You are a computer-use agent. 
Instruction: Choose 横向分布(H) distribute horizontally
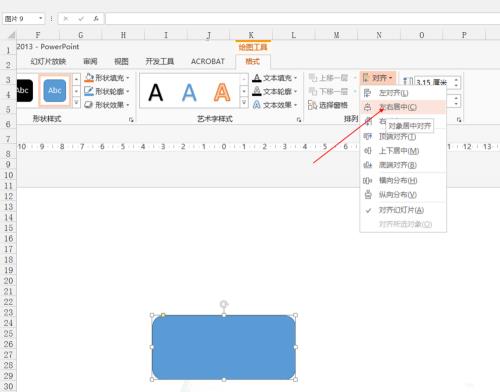pos(403,180)
